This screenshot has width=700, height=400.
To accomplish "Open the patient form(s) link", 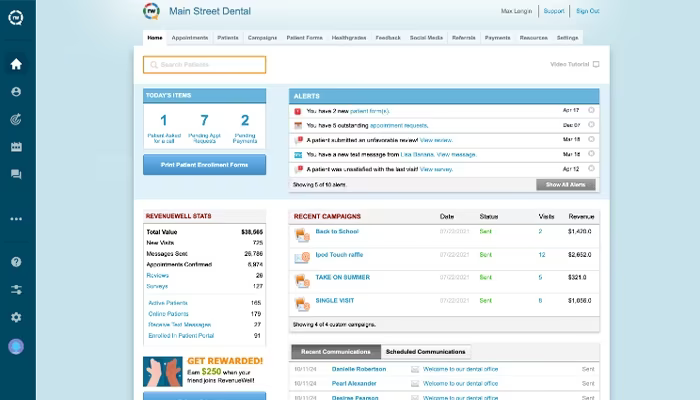I will coord(370,111).
